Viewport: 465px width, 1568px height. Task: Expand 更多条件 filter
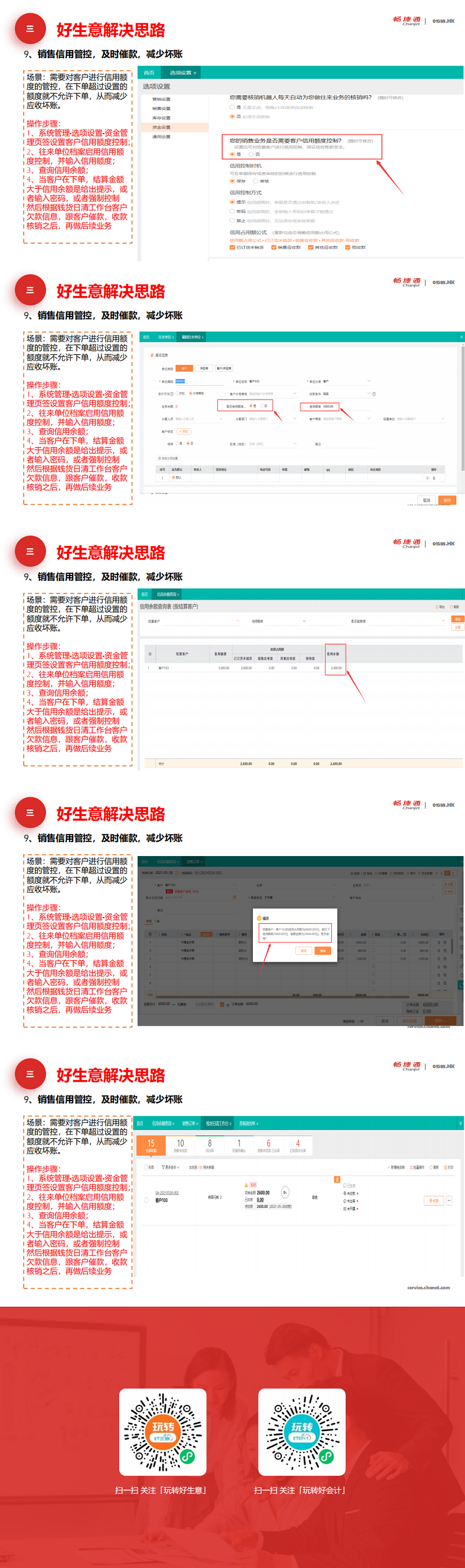coord(171,1167)
